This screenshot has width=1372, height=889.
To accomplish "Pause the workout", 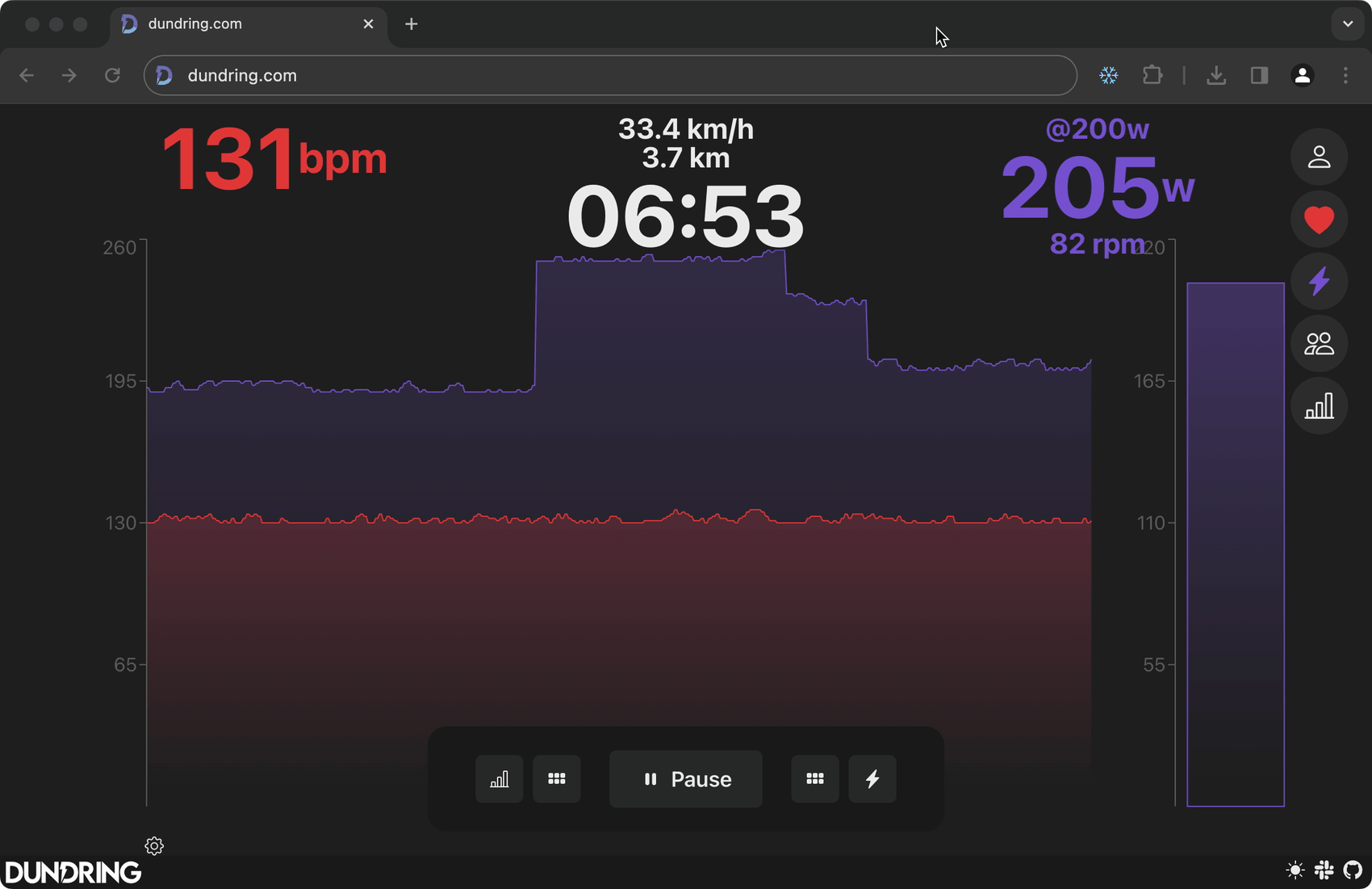I will [686, 779].
